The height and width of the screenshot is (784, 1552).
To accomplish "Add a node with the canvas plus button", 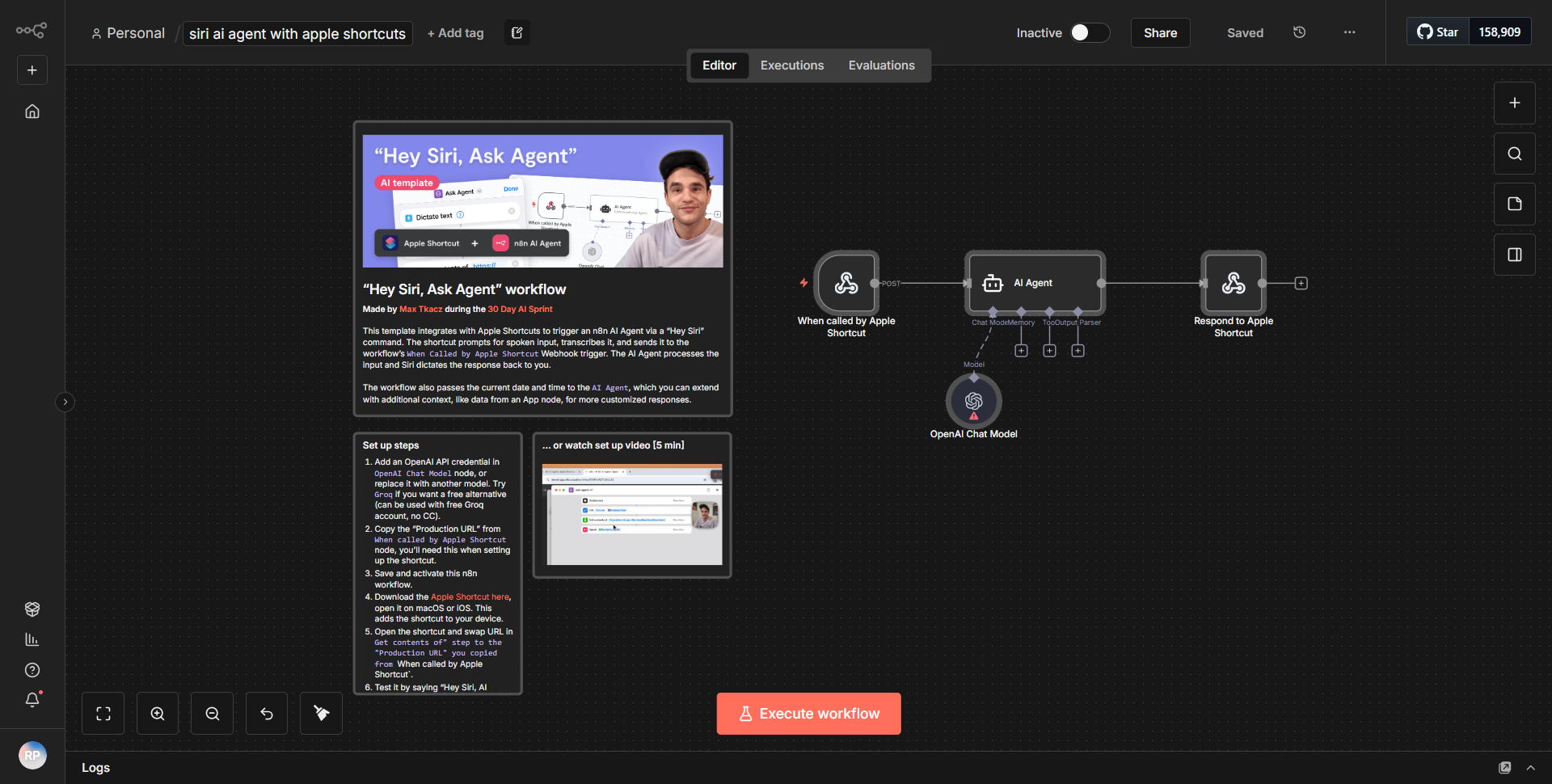I will coord(1515,103).
